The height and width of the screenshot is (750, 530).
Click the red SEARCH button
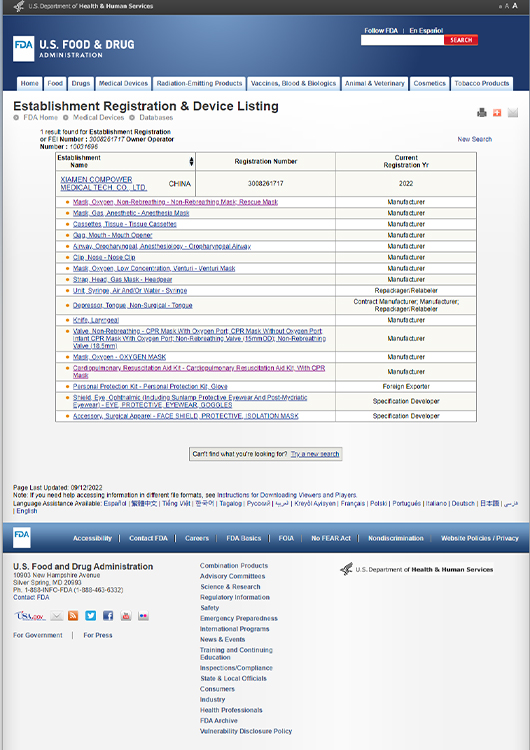point(461,40)
